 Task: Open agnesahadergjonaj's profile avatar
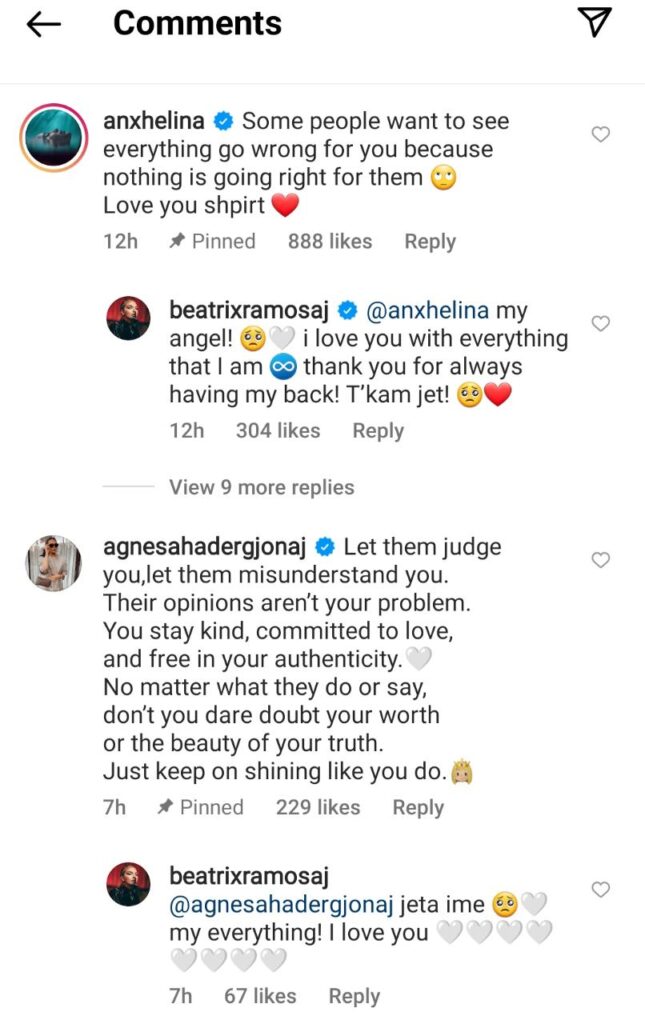pos(52,562)
